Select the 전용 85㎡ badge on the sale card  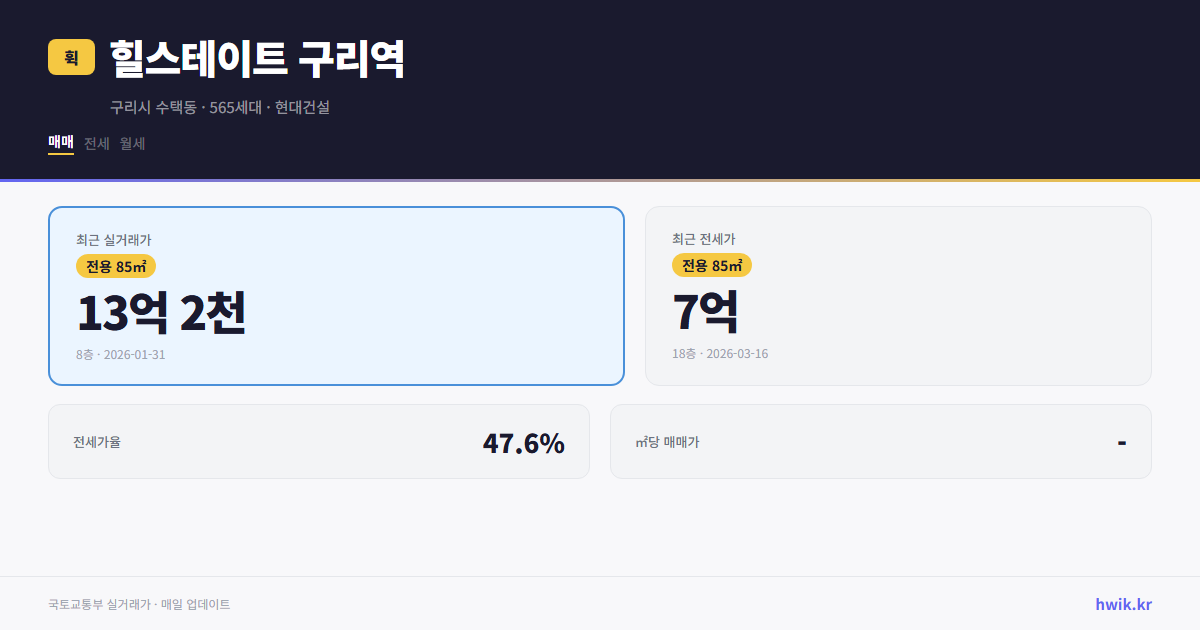(x=113, y=266)
